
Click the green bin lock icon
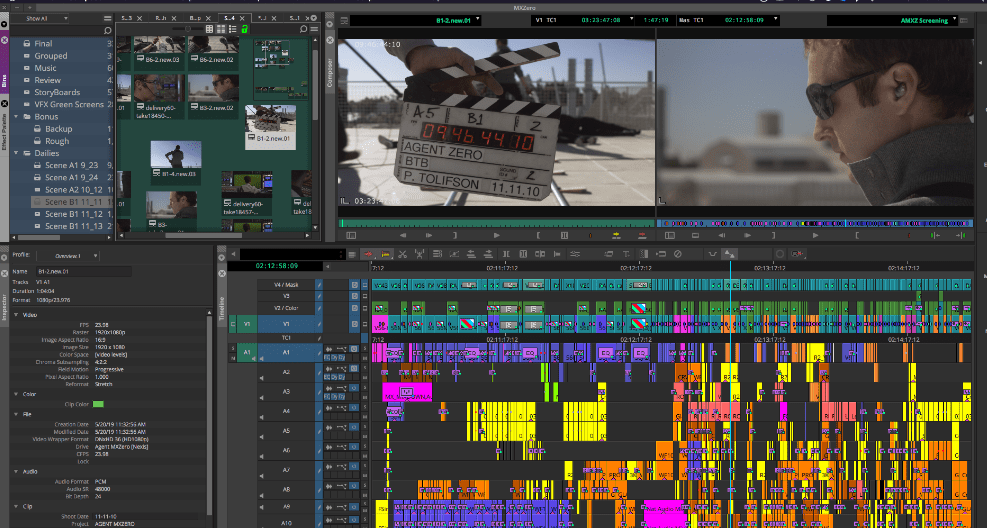[x=245, y=29]
